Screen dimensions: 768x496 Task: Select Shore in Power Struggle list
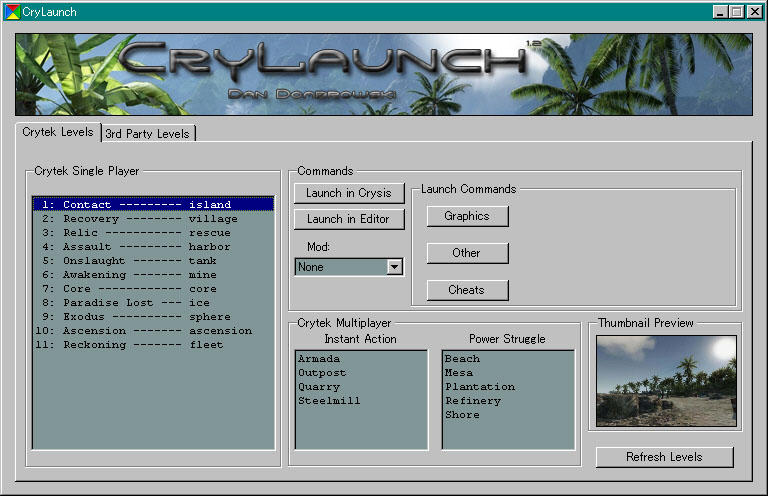pos(508,414)
